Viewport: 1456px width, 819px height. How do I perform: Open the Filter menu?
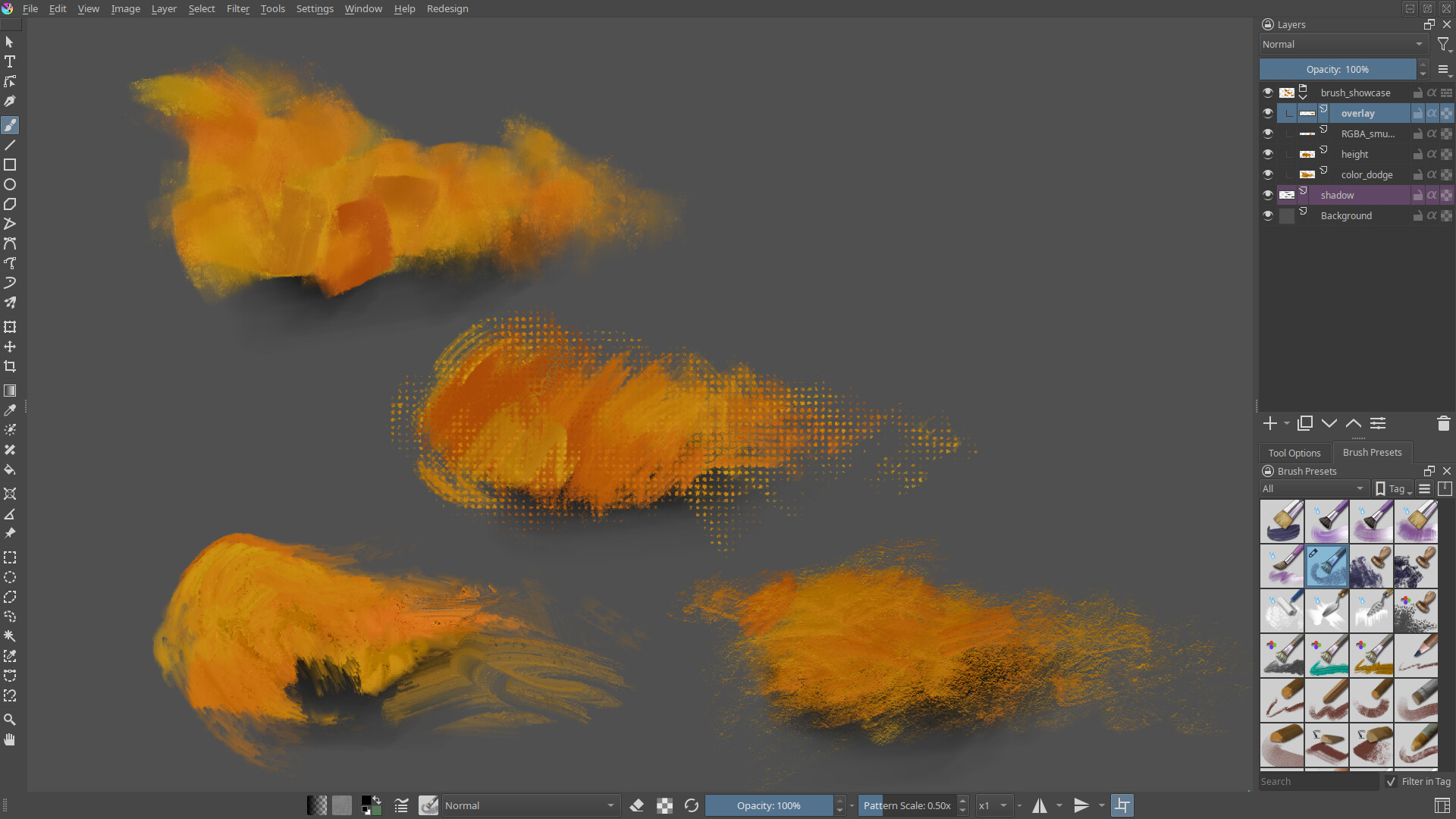click(x=237, y=8)
